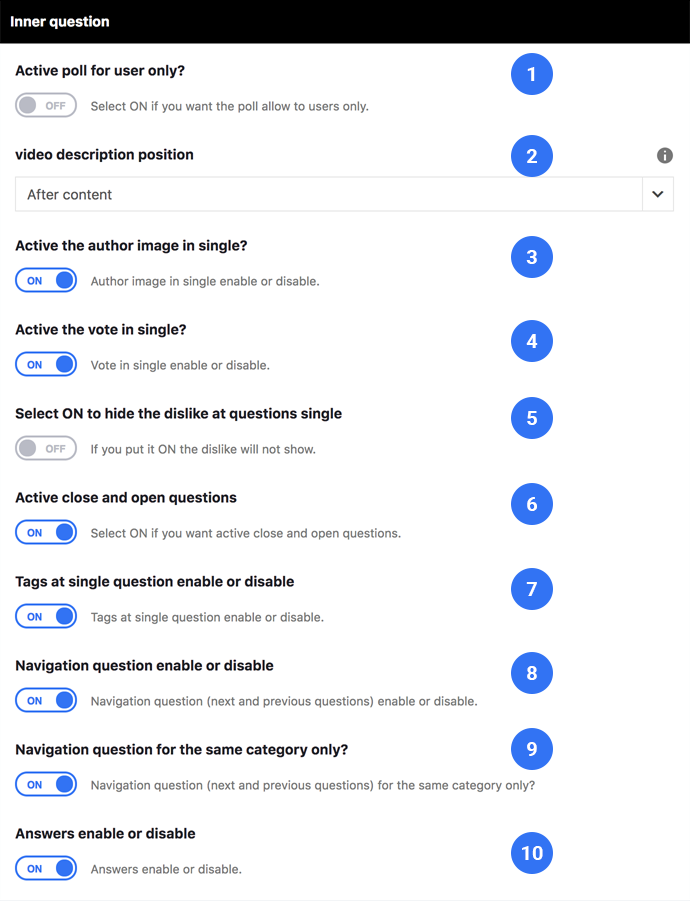Click the blue number 10 badge
Screen dimensions: 690x901
[x=531, y=853]
